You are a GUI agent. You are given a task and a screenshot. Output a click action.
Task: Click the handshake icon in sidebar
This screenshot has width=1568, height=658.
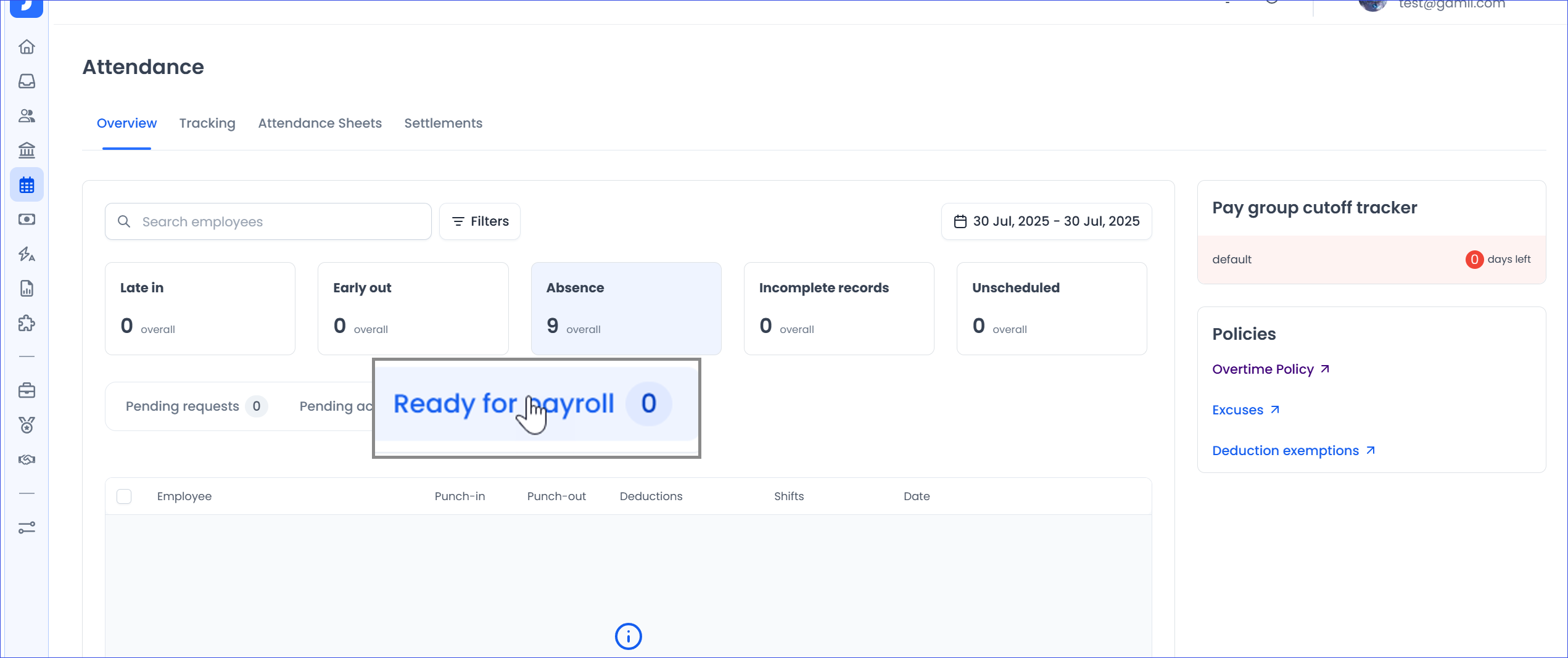click(x=27, y=459)
